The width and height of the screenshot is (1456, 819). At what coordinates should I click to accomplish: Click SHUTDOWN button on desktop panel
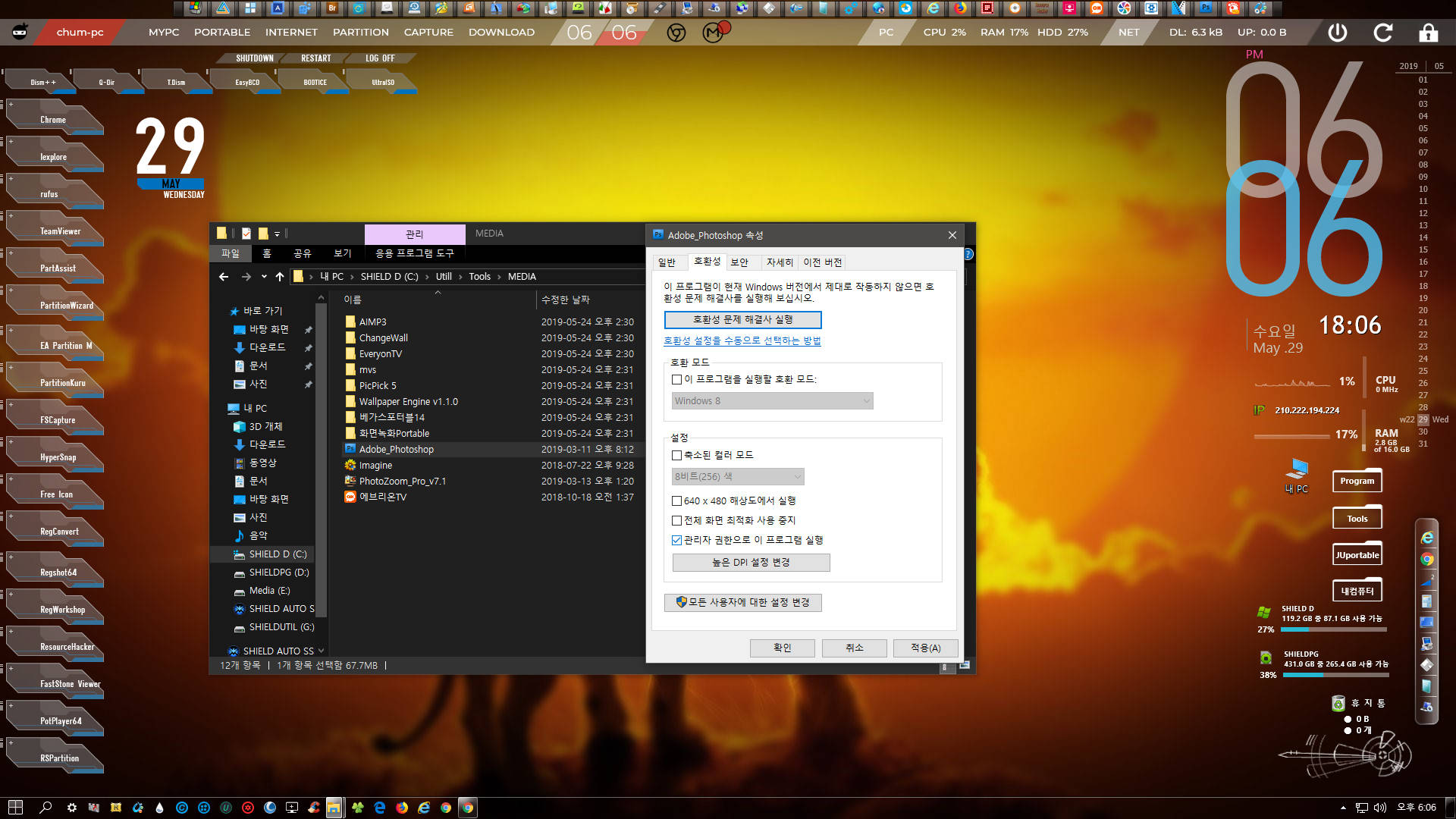click(255, 58)
